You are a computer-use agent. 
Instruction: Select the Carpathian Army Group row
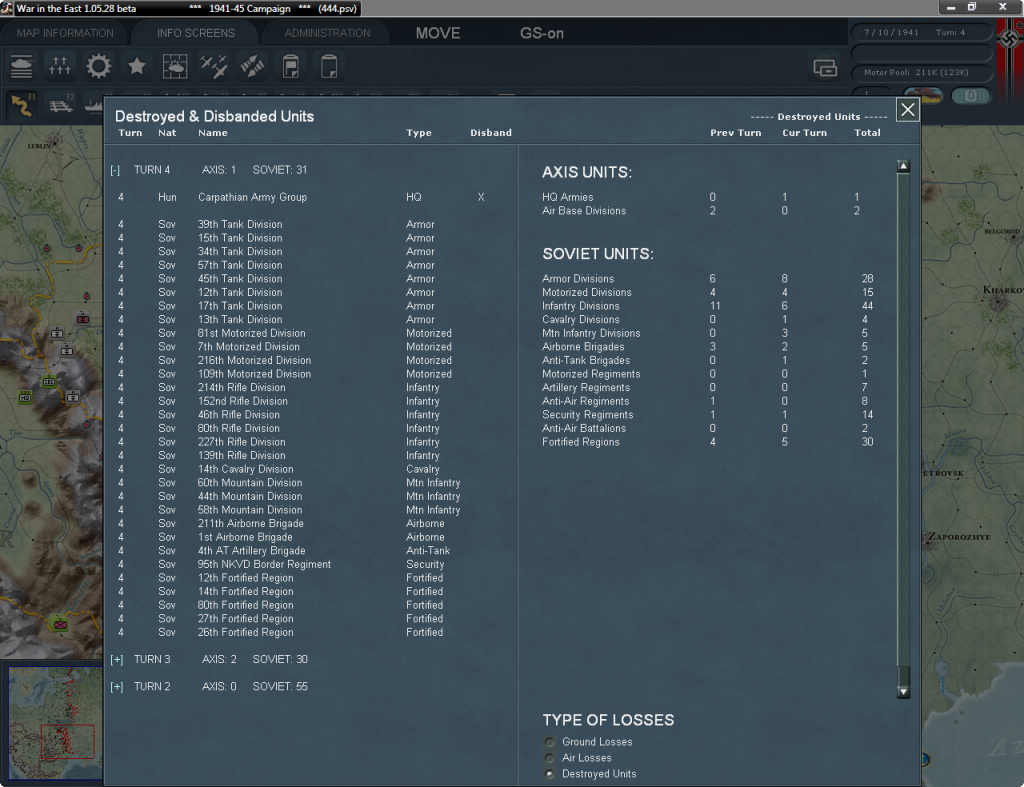coord(300,197)
